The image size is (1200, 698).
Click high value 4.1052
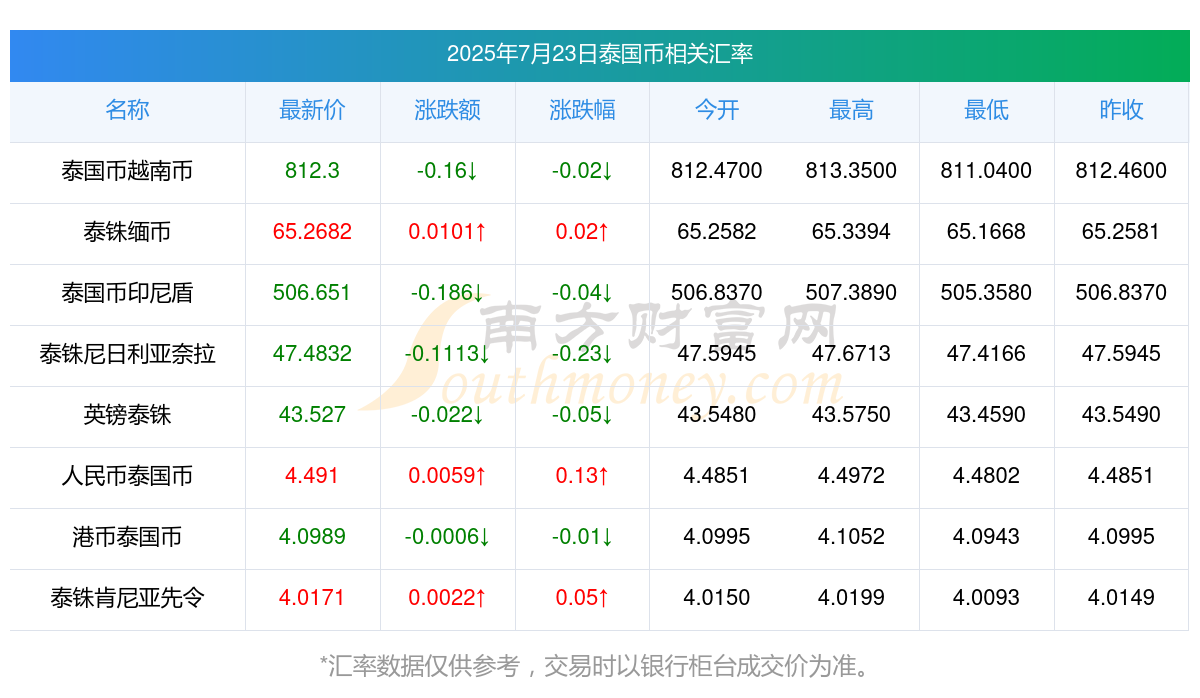[851, 537]
